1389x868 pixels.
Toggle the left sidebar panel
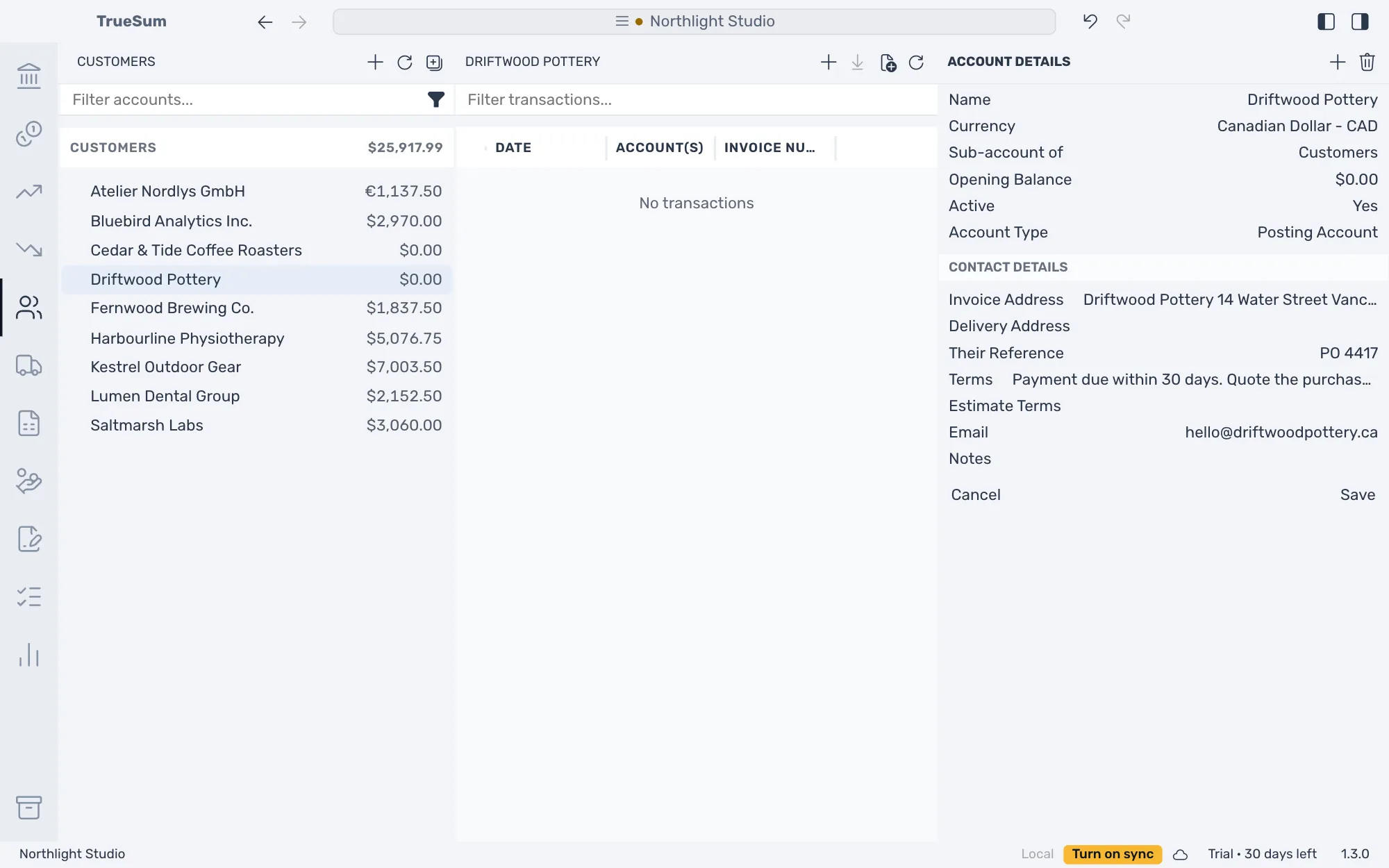tap(1326, 22)
